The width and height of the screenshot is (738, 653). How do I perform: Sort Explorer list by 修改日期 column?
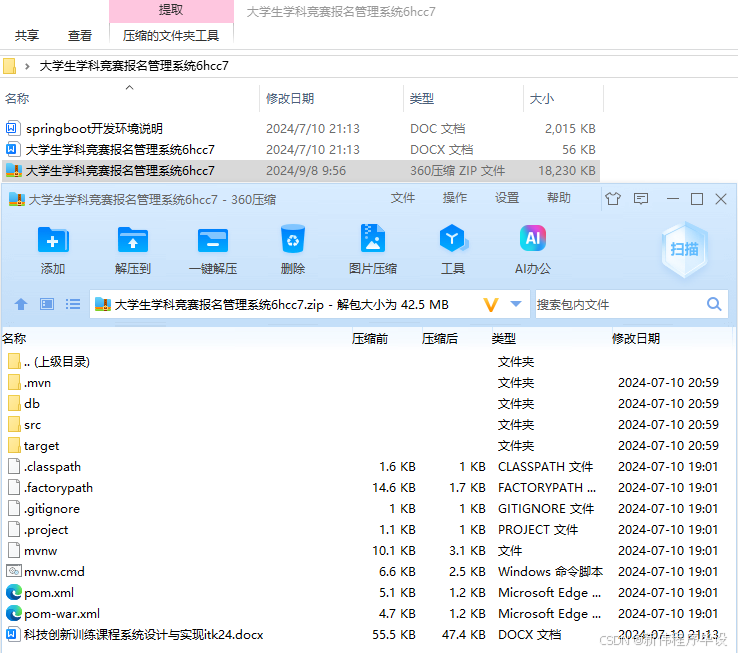tap(290, 98)
